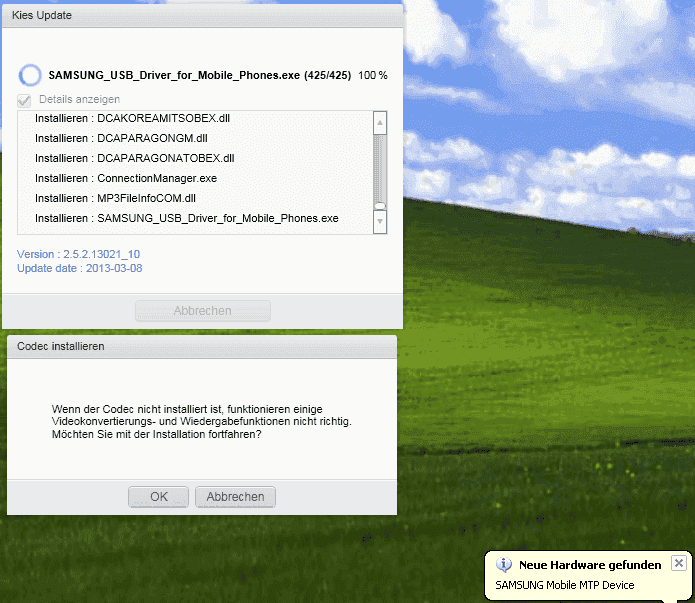
Task: Close the Neue Hardware gefunden balloon
Action: pos(678,563)
